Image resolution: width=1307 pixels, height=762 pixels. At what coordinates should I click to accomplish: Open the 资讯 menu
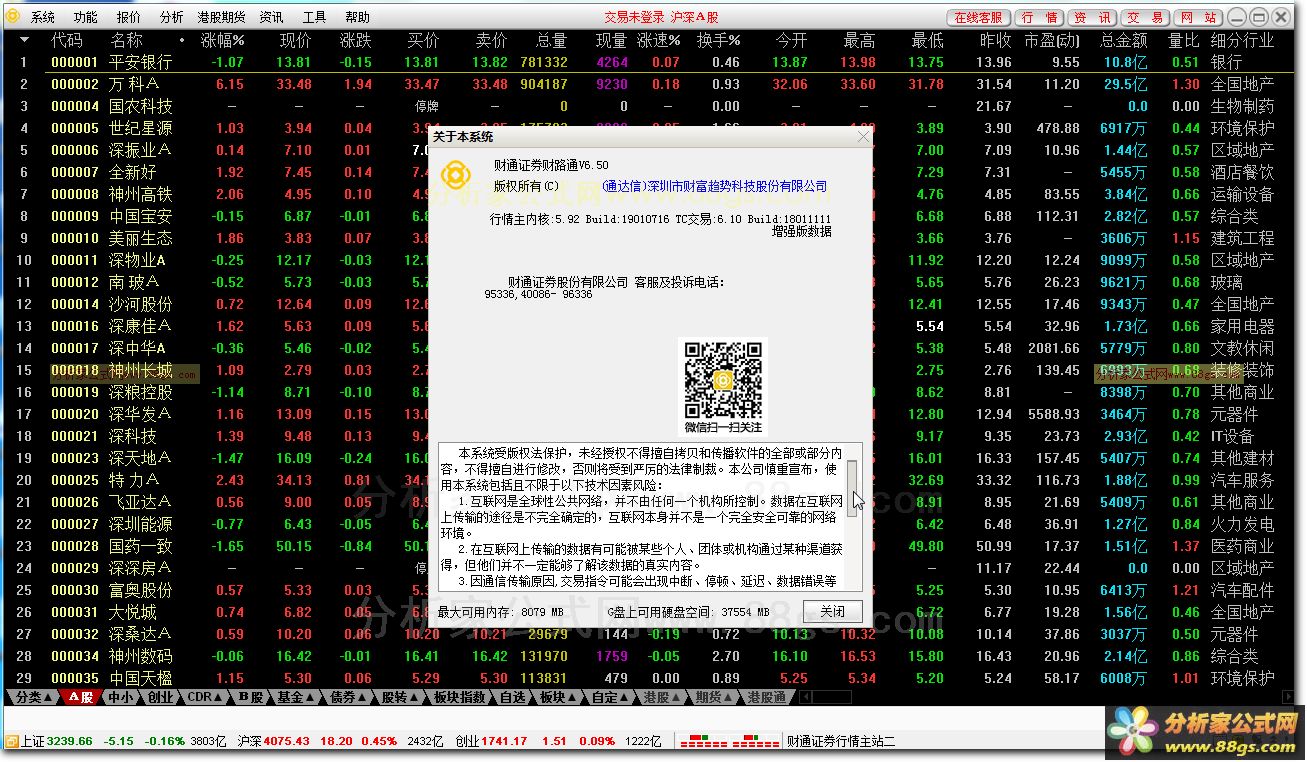click(271, 17)
